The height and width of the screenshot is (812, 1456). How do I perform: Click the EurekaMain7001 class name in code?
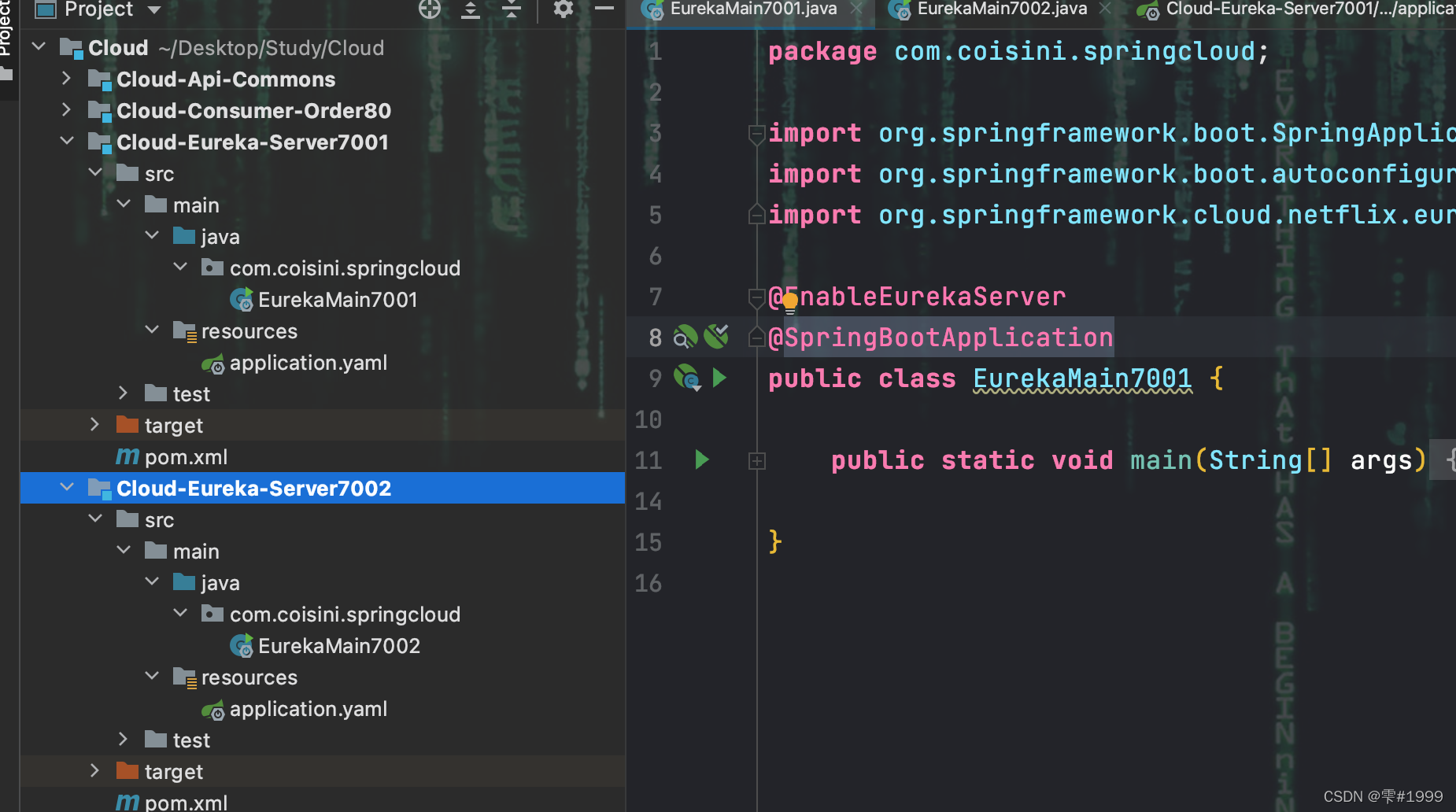(1082, 378)
